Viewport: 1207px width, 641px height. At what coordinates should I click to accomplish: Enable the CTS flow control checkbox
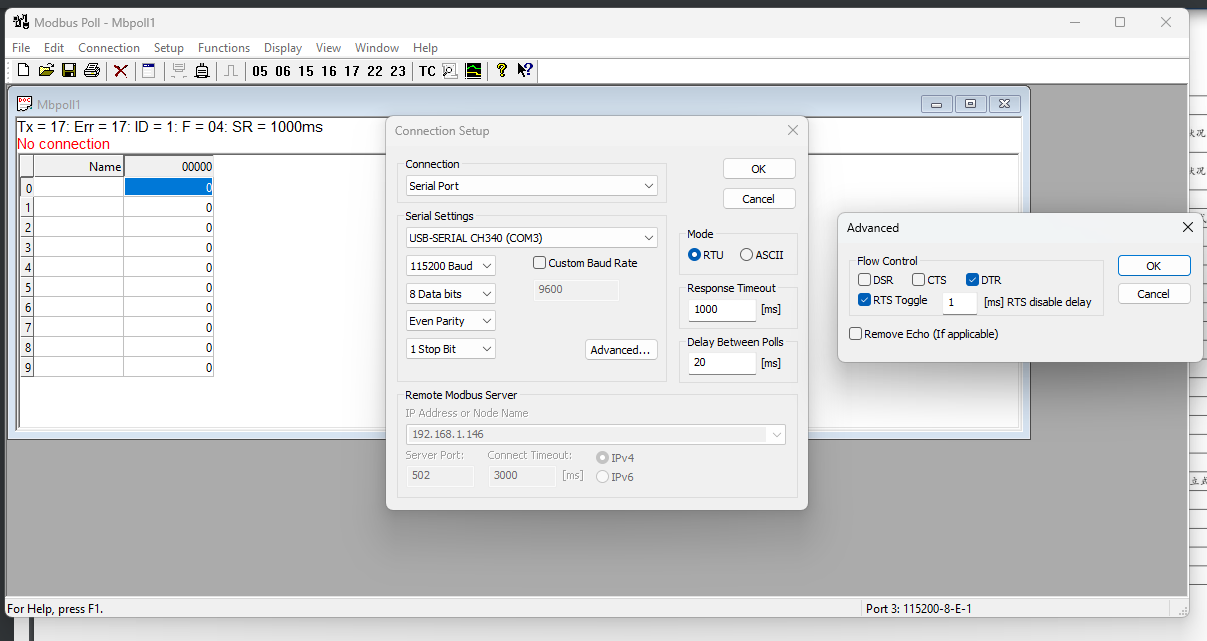click(x=919, y=280)
